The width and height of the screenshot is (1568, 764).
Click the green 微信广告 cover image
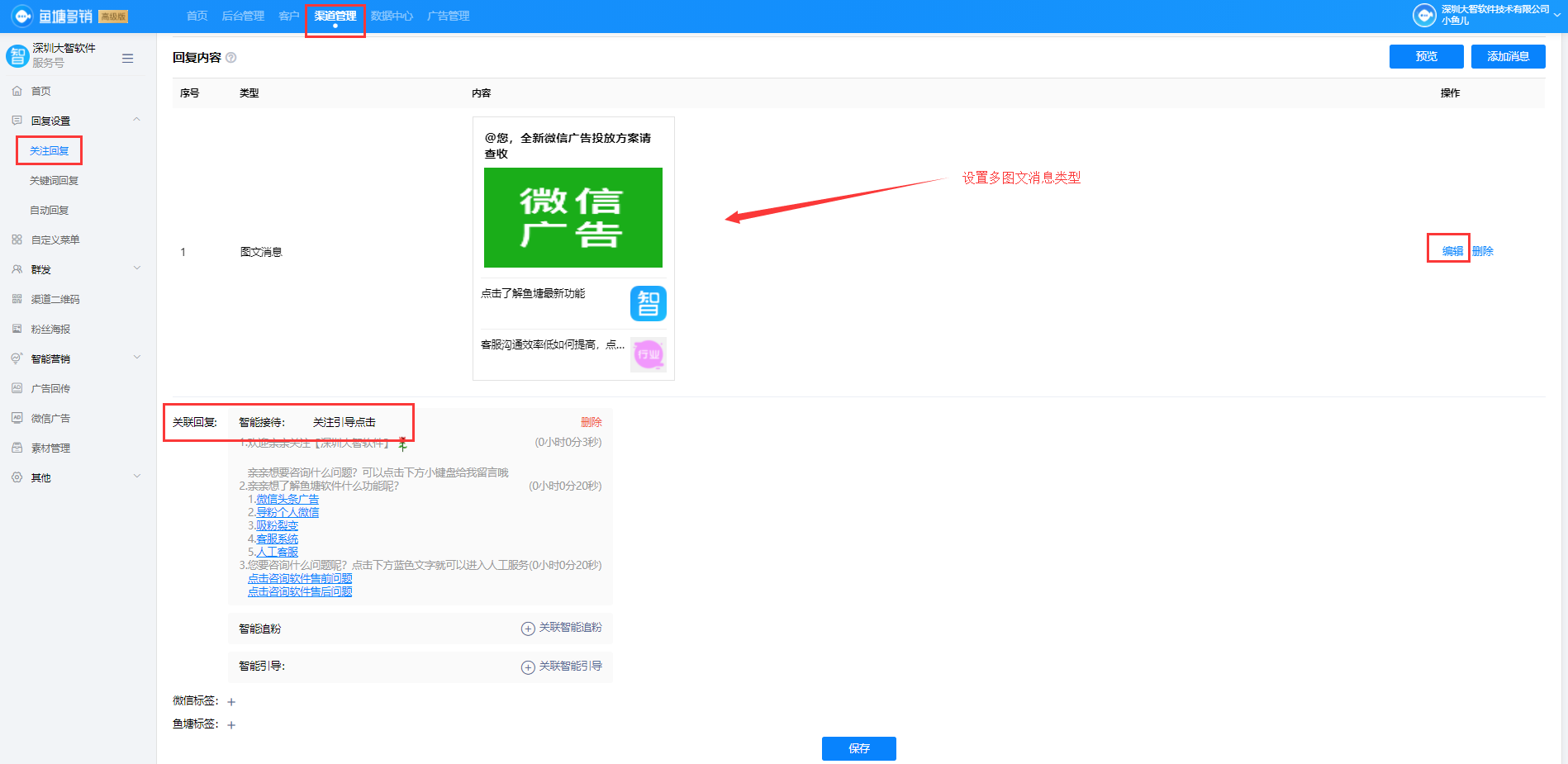[573, 218]
